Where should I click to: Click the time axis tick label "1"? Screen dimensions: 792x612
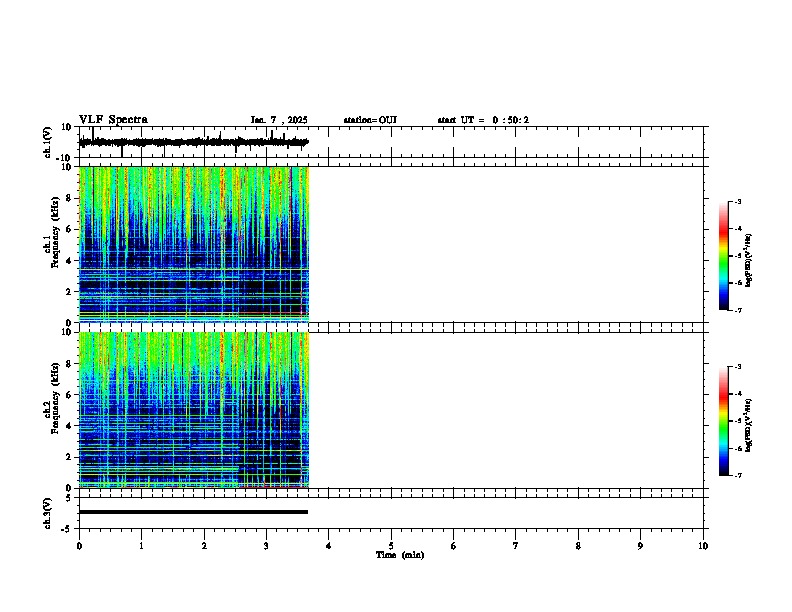(x=141, y=546)
